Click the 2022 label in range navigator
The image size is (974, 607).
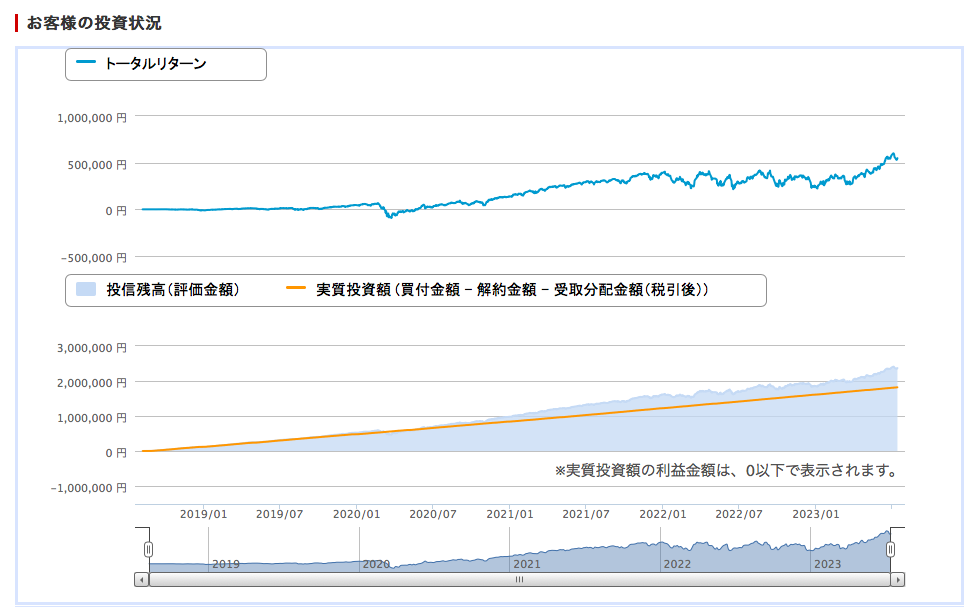coord(677,564)
